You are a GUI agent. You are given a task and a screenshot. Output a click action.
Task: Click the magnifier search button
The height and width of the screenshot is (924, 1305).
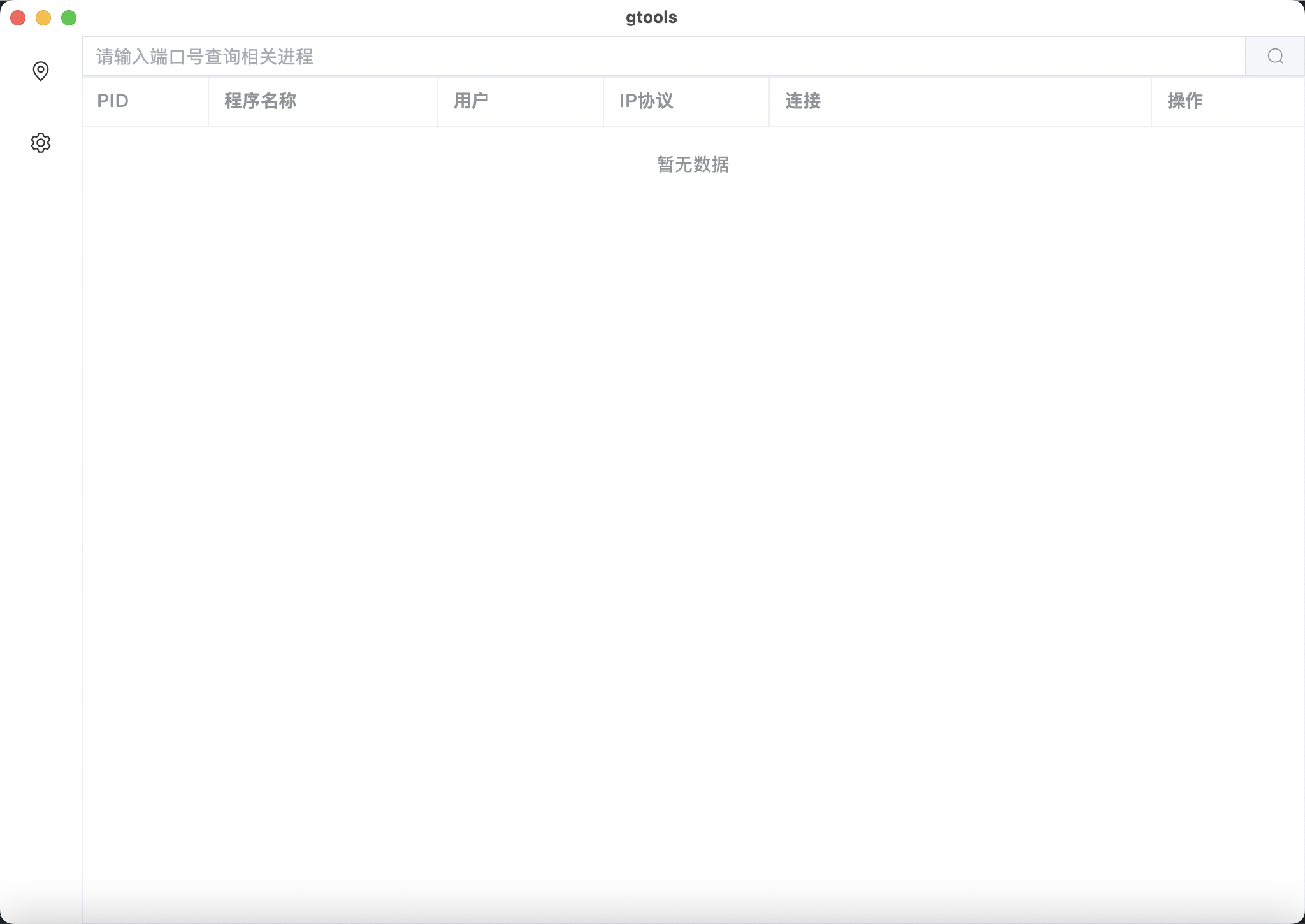(1275, 57)
